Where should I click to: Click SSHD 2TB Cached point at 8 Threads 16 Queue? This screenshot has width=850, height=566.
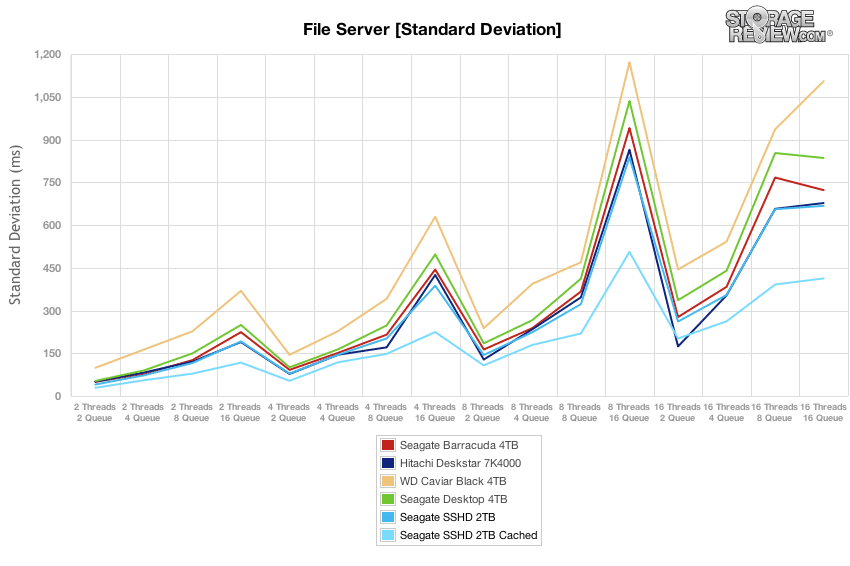629,252
